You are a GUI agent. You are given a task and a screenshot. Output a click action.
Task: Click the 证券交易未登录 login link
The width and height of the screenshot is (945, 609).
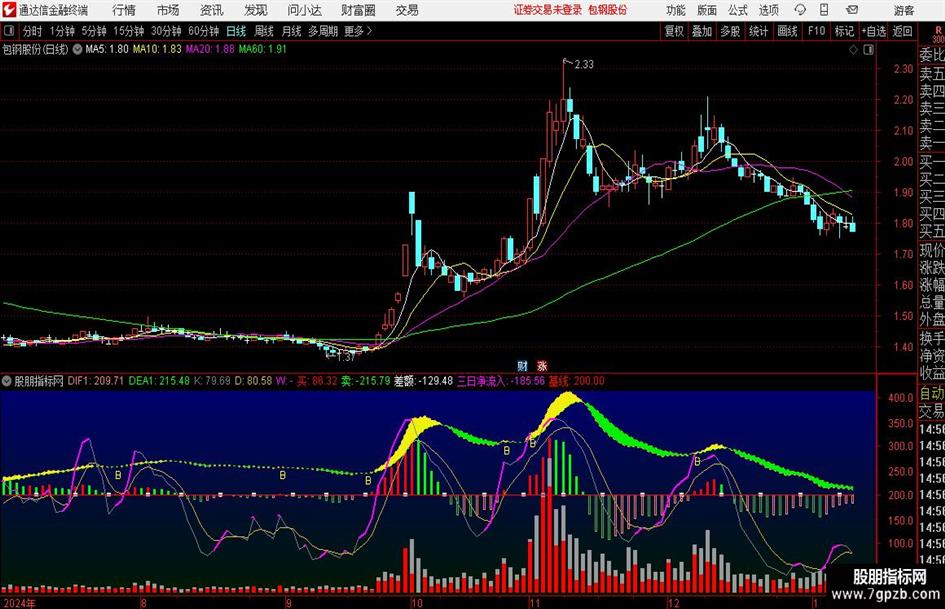(548, 10)
